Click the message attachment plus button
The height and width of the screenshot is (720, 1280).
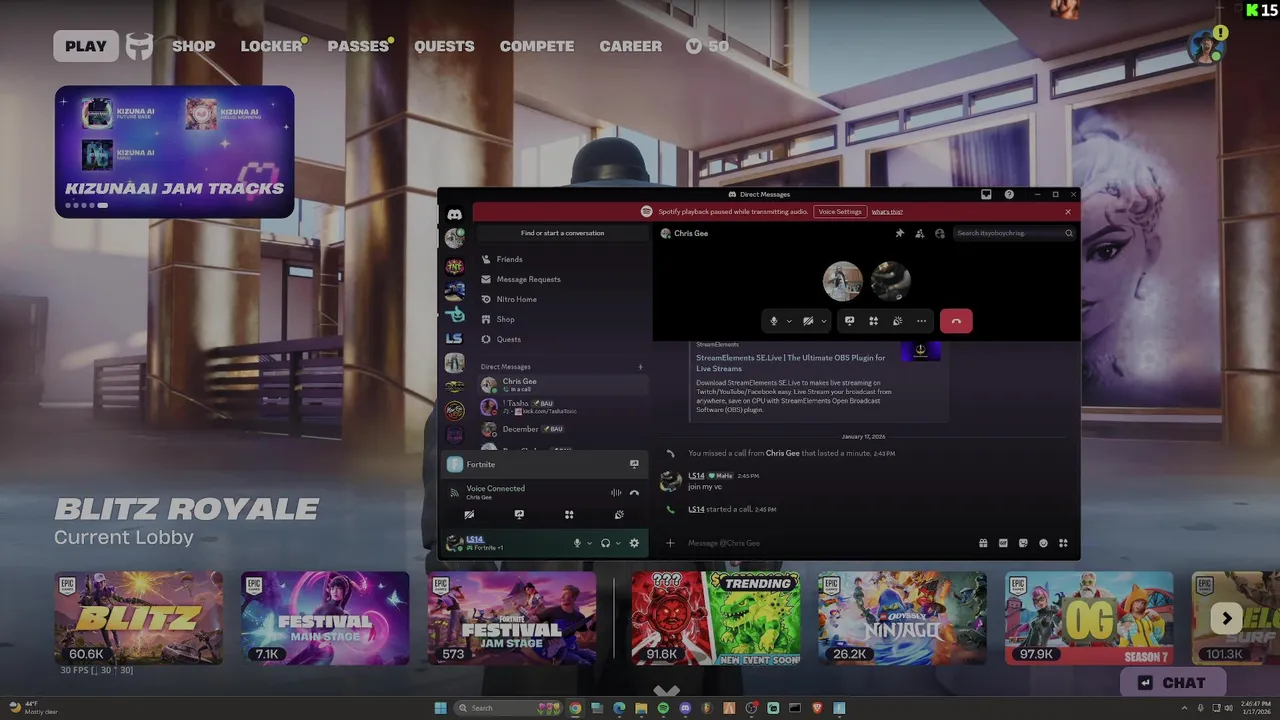pos(670,543)
